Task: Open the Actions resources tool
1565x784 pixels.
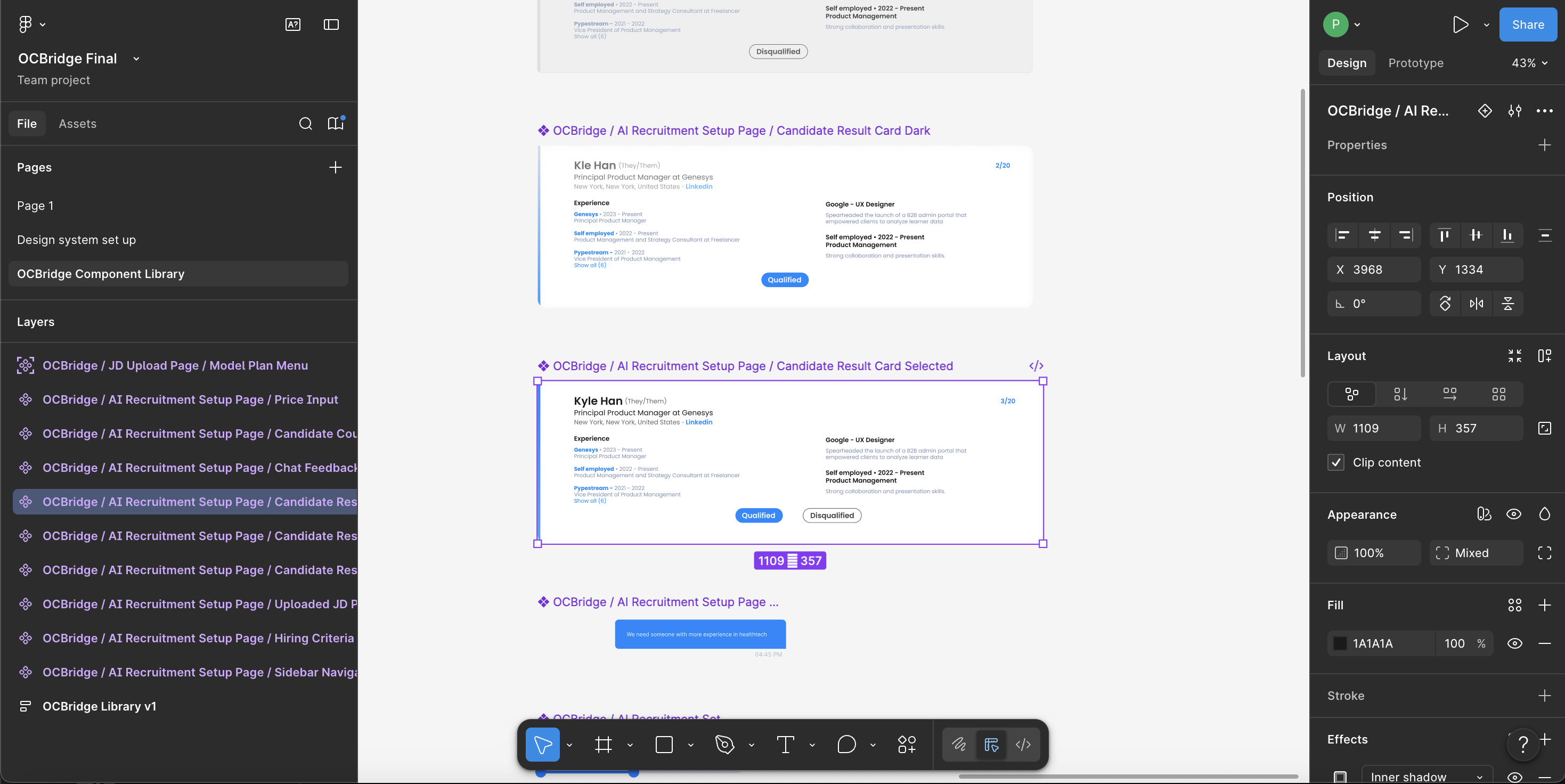Action: point(907,744)
